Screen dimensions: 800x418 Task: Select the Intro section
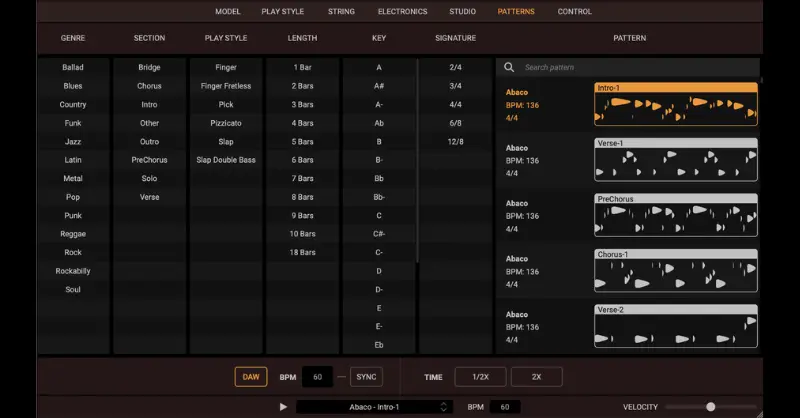(x=149, y=104)
